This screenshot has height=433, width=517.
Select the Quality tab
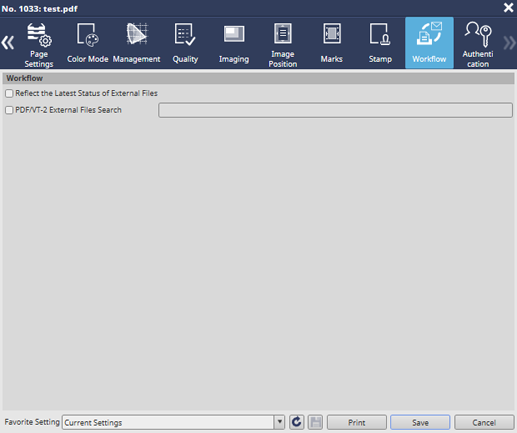pos(185,43)
